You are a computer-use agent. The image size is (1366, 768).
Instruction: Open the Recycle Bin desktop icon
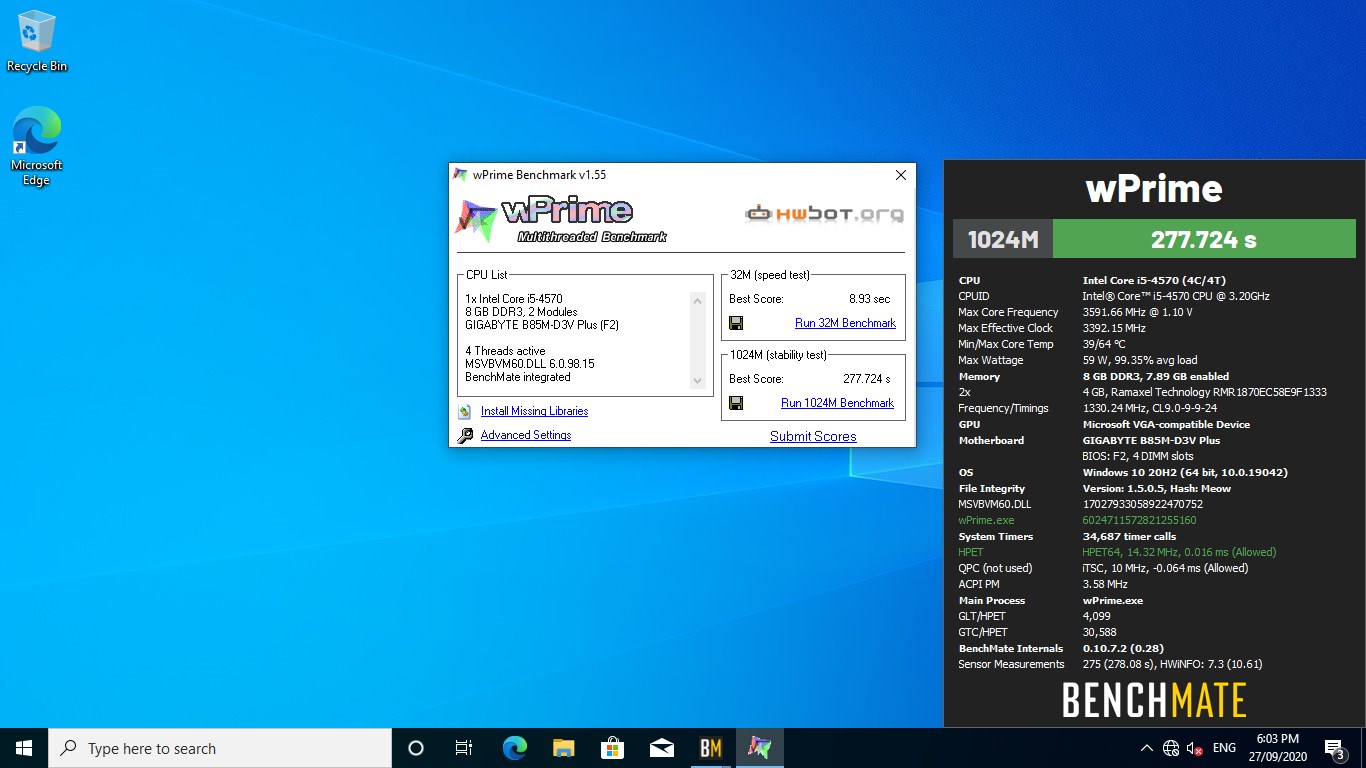[37, 42]
